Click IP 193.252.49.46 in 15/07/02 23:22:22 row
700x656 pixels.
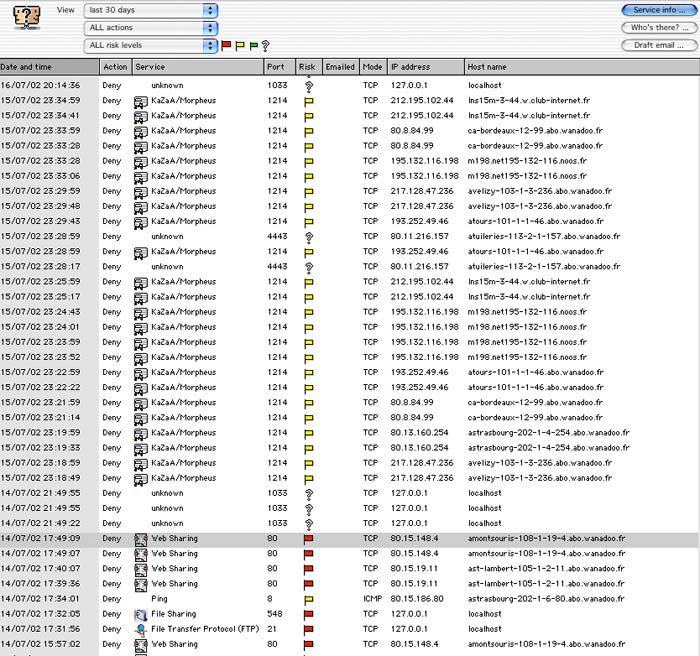click(420, 388)
